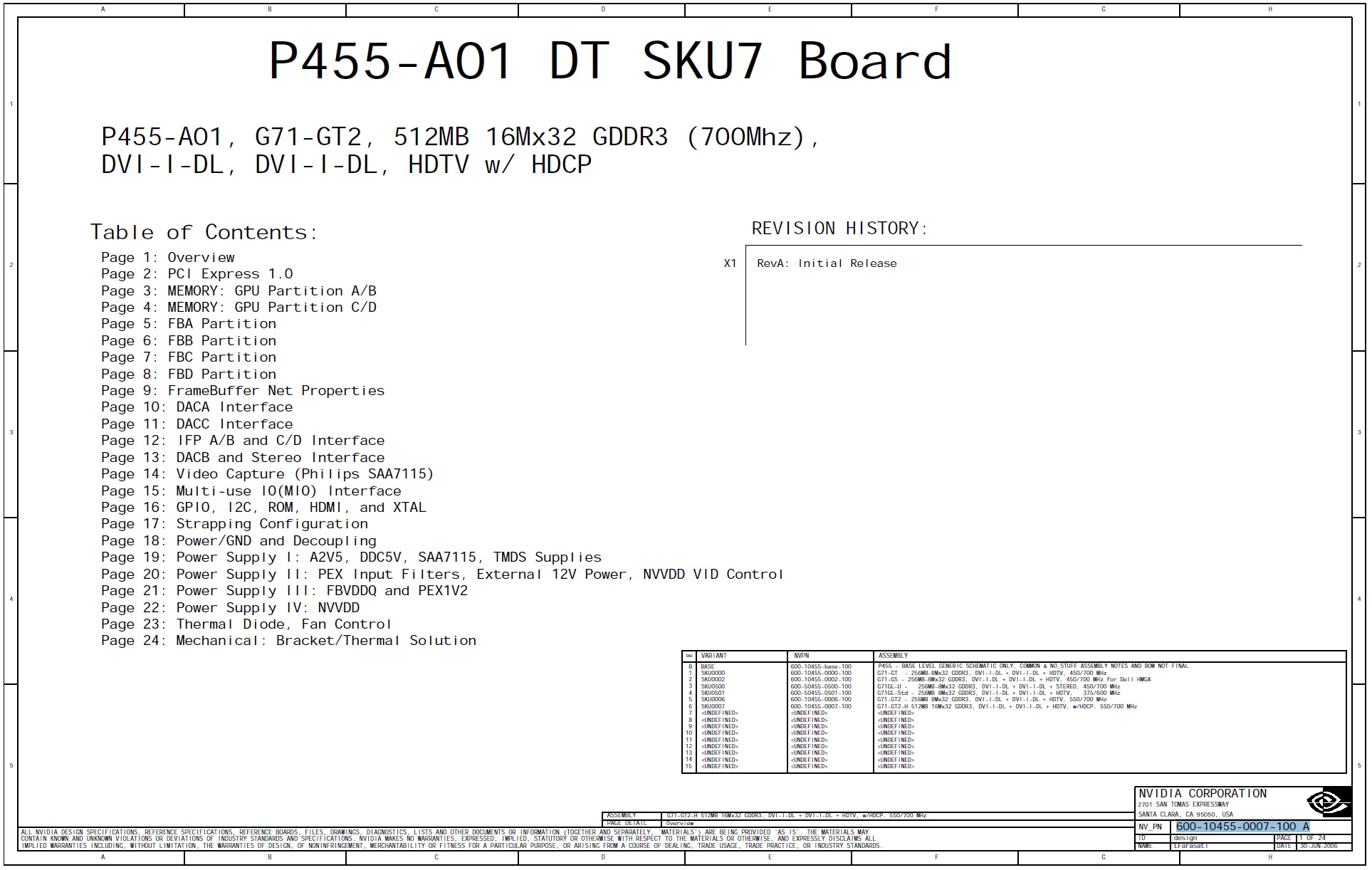
Task: Select 'Page 14: Video Capture (Philips SAA7115)'
Action: (x=268, y=474)
